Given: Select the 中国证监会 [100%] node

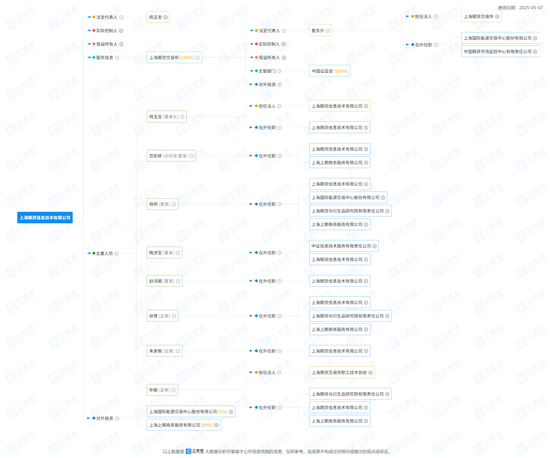Looking at the screenshot, I should (x=329, y=71).
